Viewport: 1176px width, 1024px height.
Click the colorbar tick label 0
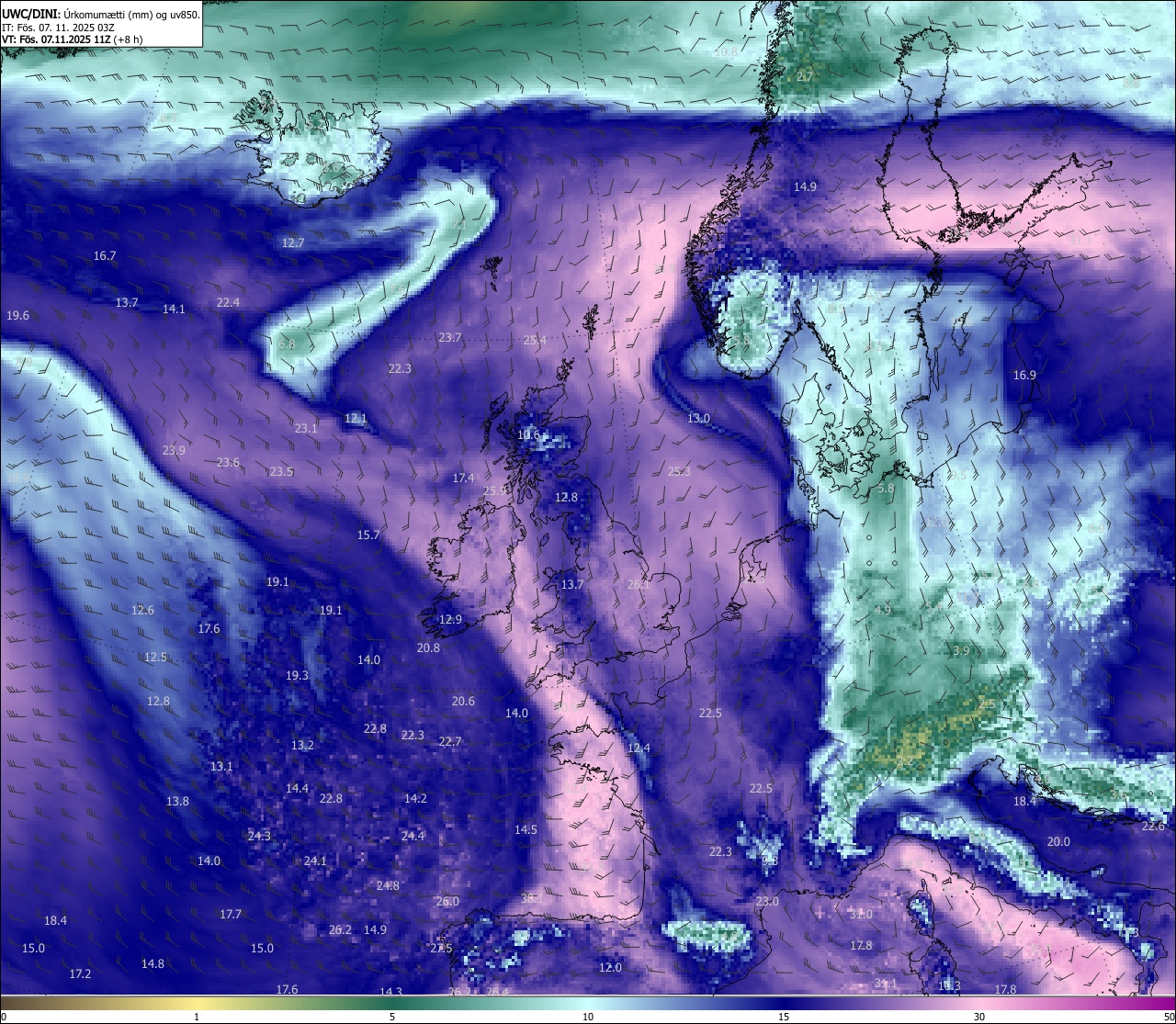[4, 1017]
